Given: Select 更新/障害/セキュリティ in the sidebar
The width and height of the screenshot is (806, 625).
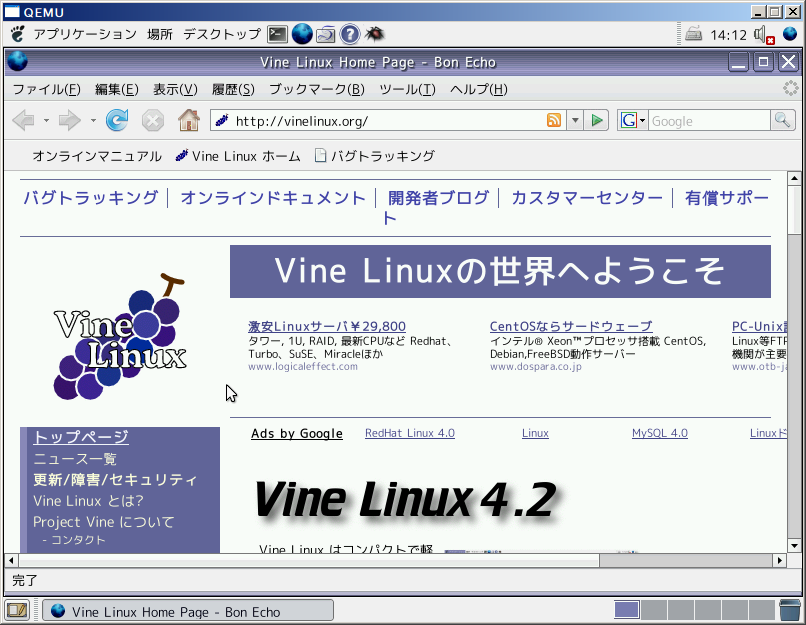Looking at the screenshot, I should click(115, 480).
